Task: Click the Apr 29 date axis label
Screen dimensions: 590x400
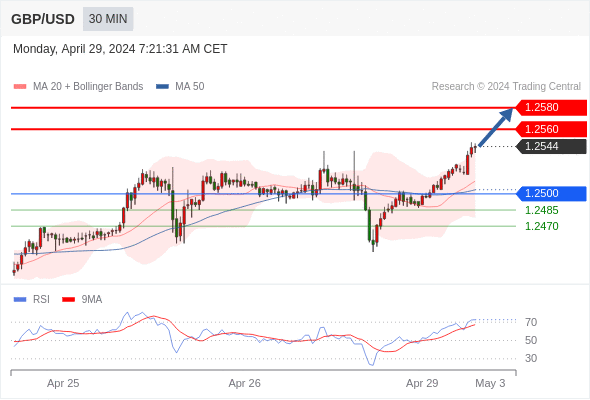Action: click(422, 383)
